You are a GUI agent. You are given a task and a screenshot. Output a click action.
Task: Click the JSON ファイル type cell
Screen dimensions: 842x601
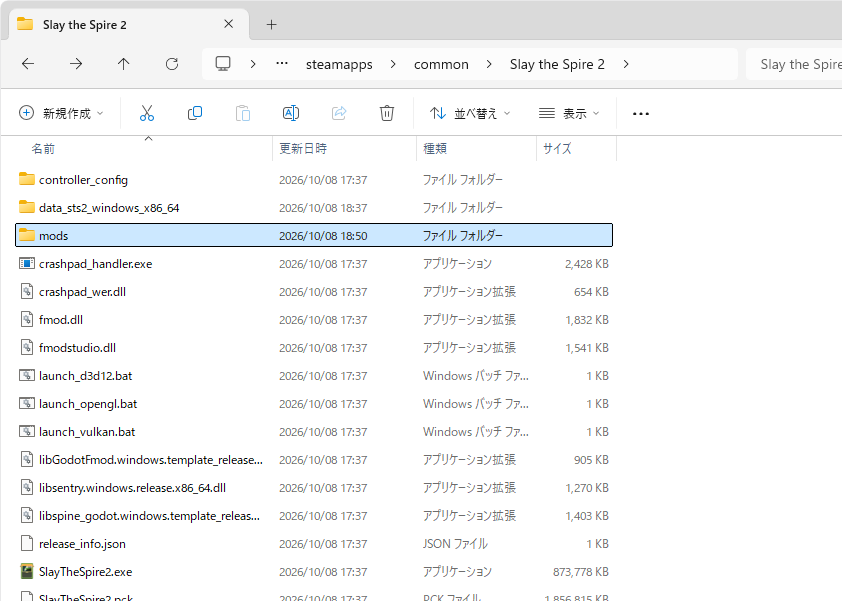tap(455, 544)
